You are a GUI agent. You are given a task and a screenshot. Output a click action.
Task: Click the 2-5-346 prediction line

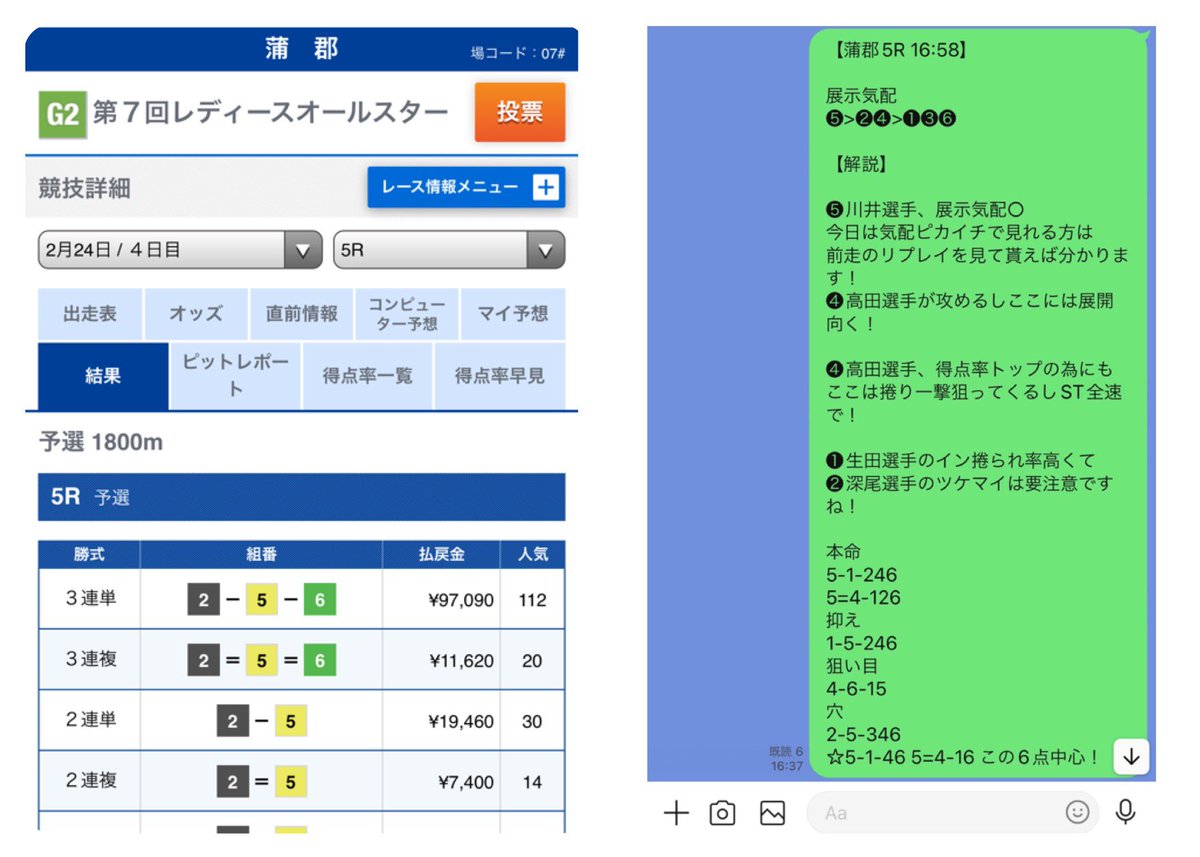click(x=863, y=735)
